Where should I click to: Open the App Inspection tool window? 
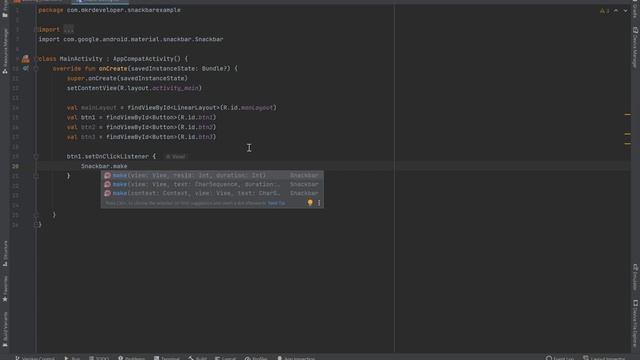[296, 358]
